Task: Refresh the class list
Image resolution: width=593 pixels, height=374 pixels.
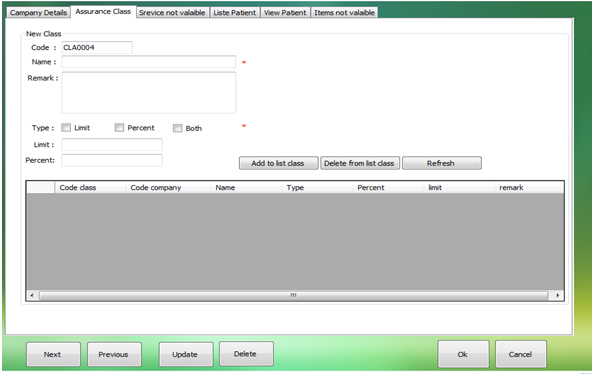Action: 442,163
